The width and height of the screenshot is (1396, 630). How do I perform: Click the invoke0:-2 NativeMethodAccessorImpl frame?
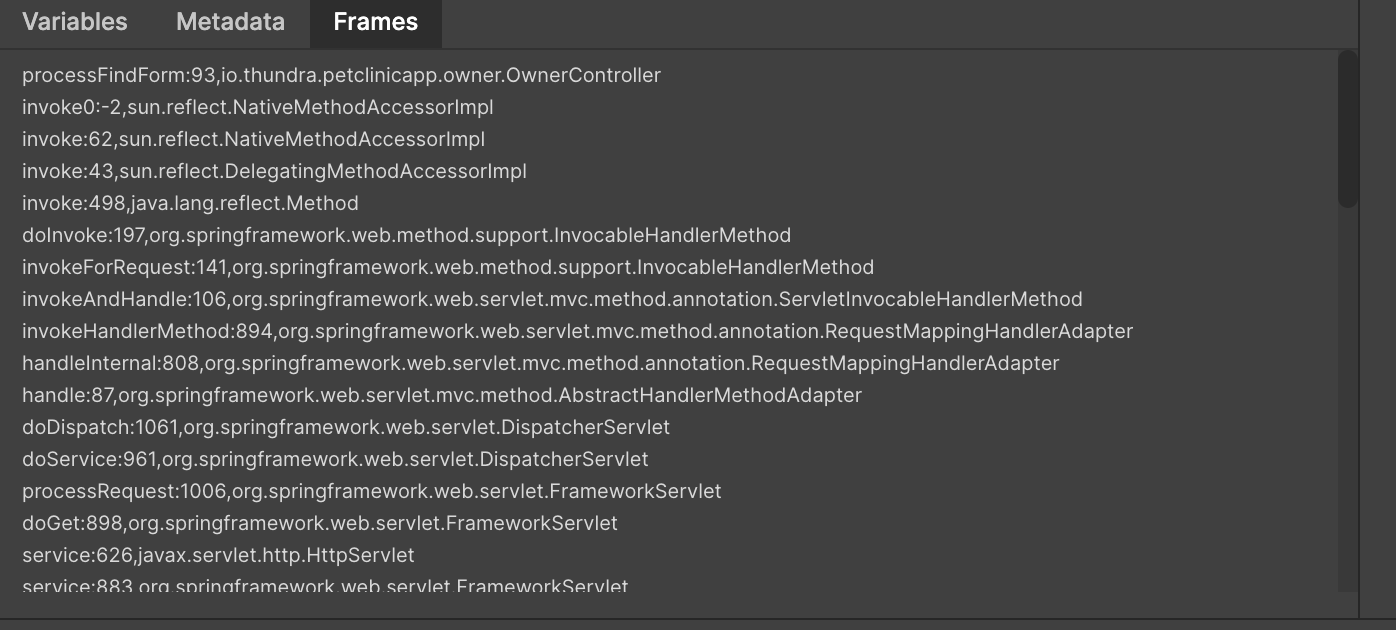[258, 107]
